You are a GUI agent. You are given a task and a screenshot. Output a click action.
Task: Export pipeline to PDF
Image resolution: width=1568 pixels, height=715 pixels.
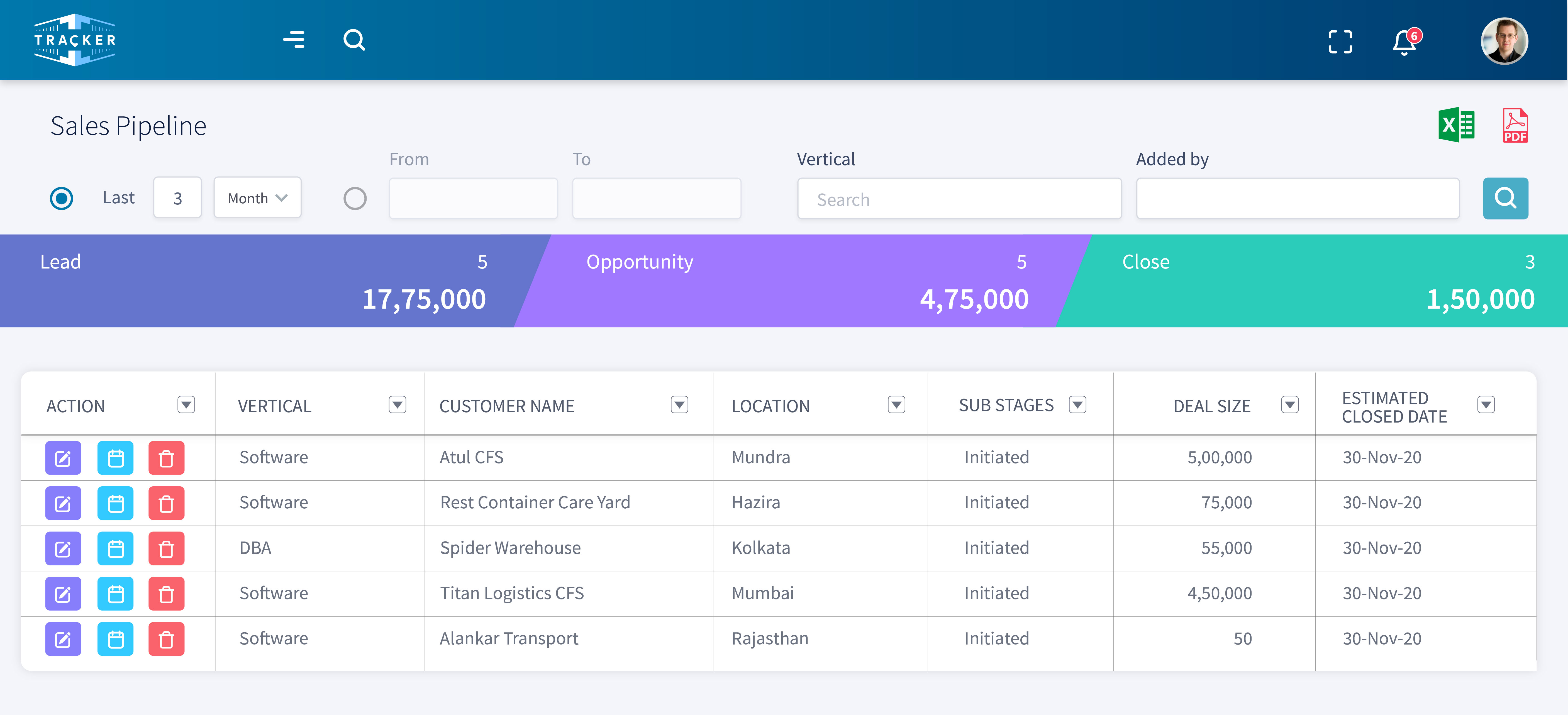click(1515, 125)
